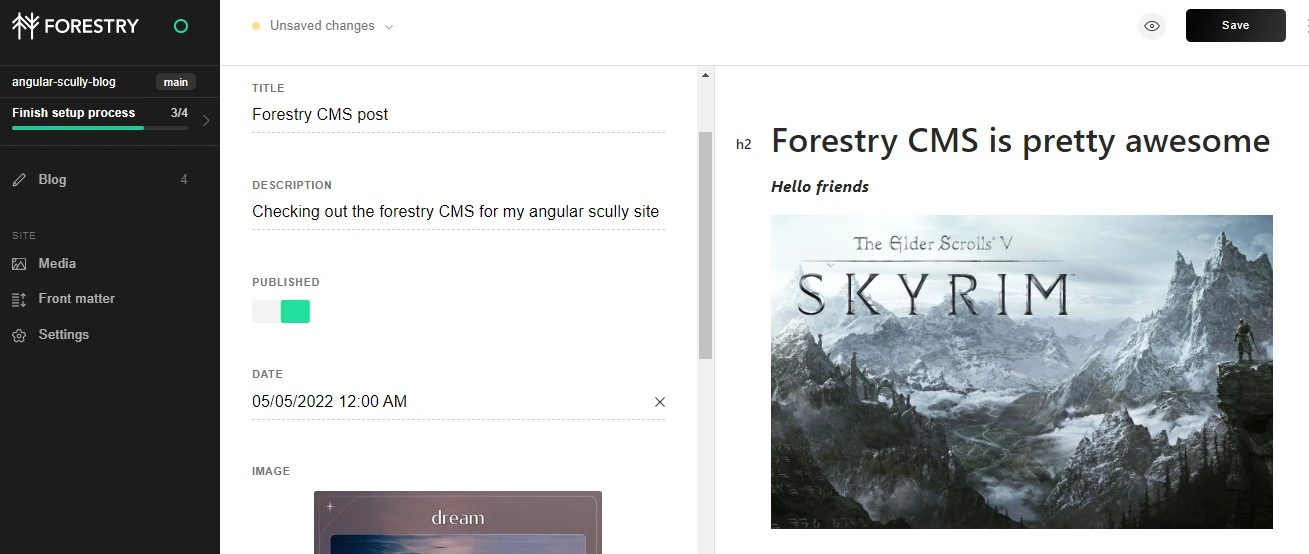1309x554 pixels.
Task: Click the angular-scully-blog site name
Action: (66, 83)
